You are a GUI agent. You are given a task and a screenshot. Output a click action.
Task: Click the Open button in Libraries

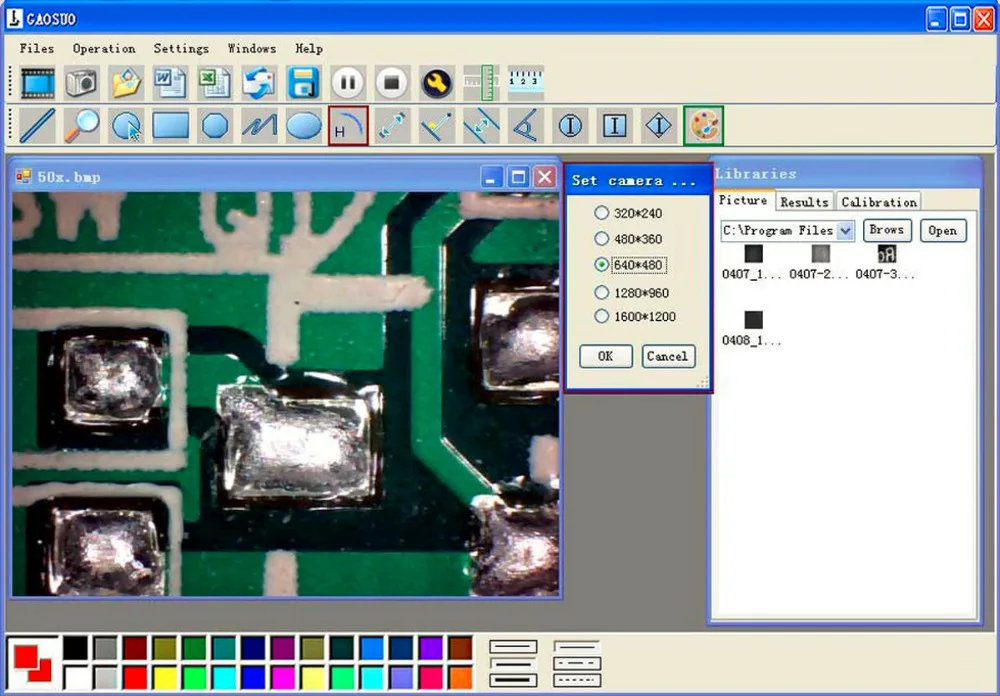[943, 230]
